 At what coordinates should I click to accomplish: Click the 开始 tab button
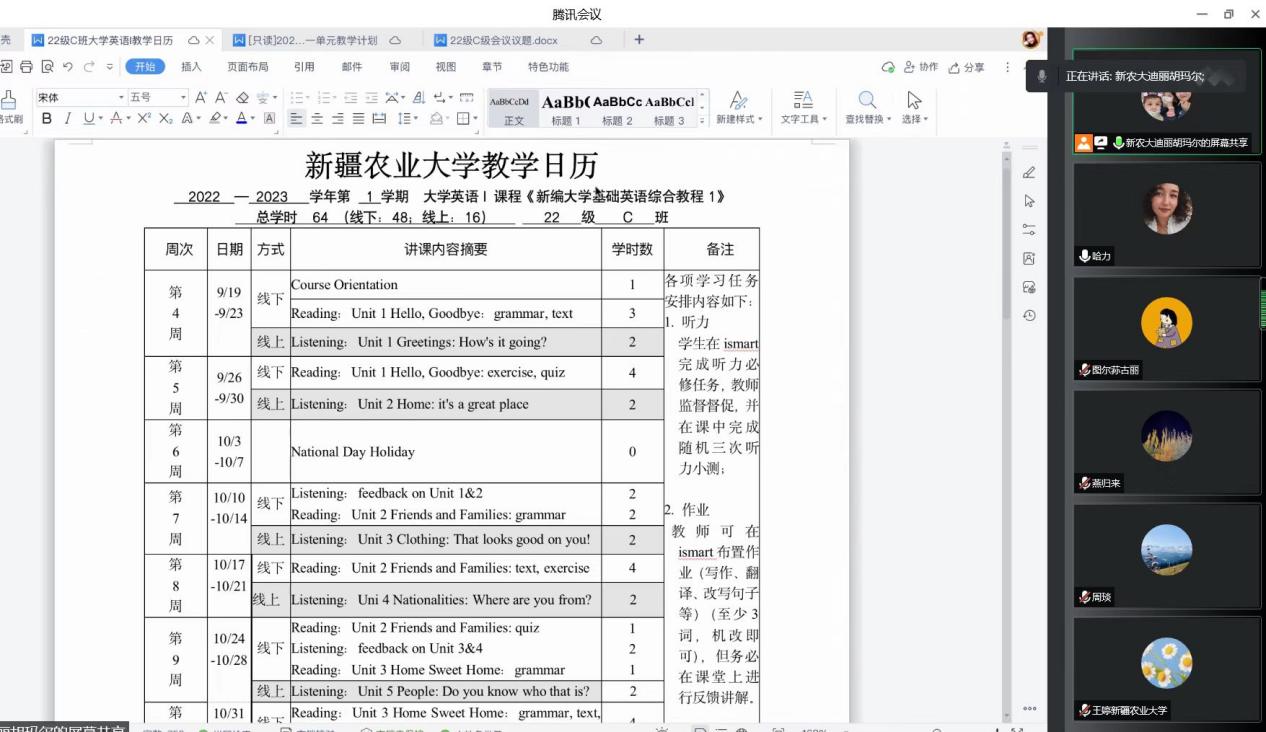(x=144, y=67)
